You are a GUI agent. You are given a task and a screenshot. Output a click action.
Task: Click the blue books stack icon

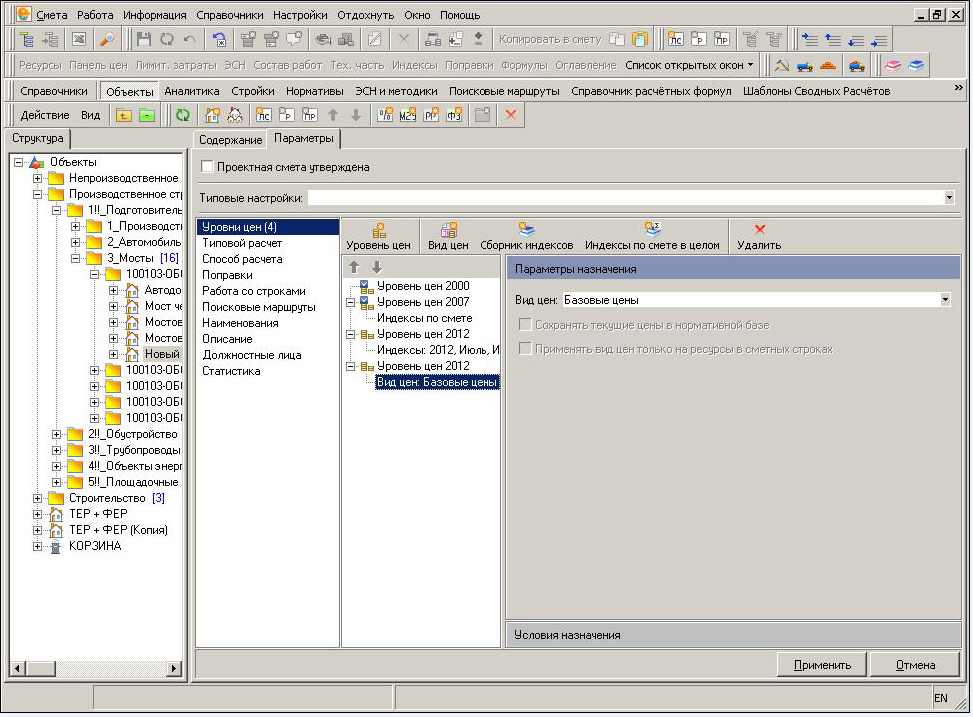point(916,65)
